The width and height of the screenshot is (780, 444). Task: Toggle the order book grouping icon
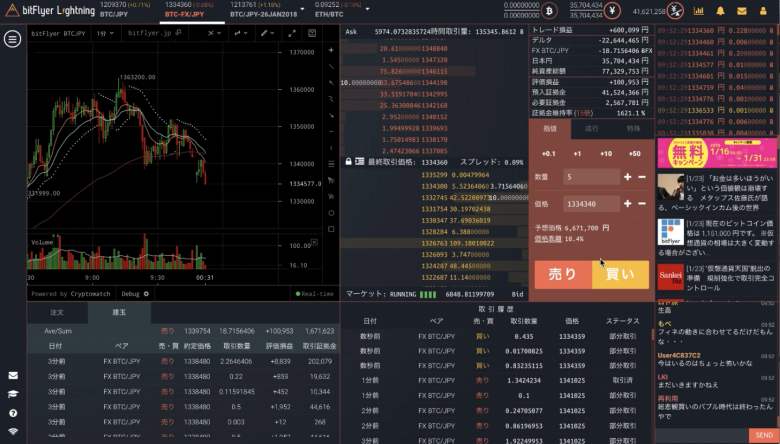click(x=360, y=162)
